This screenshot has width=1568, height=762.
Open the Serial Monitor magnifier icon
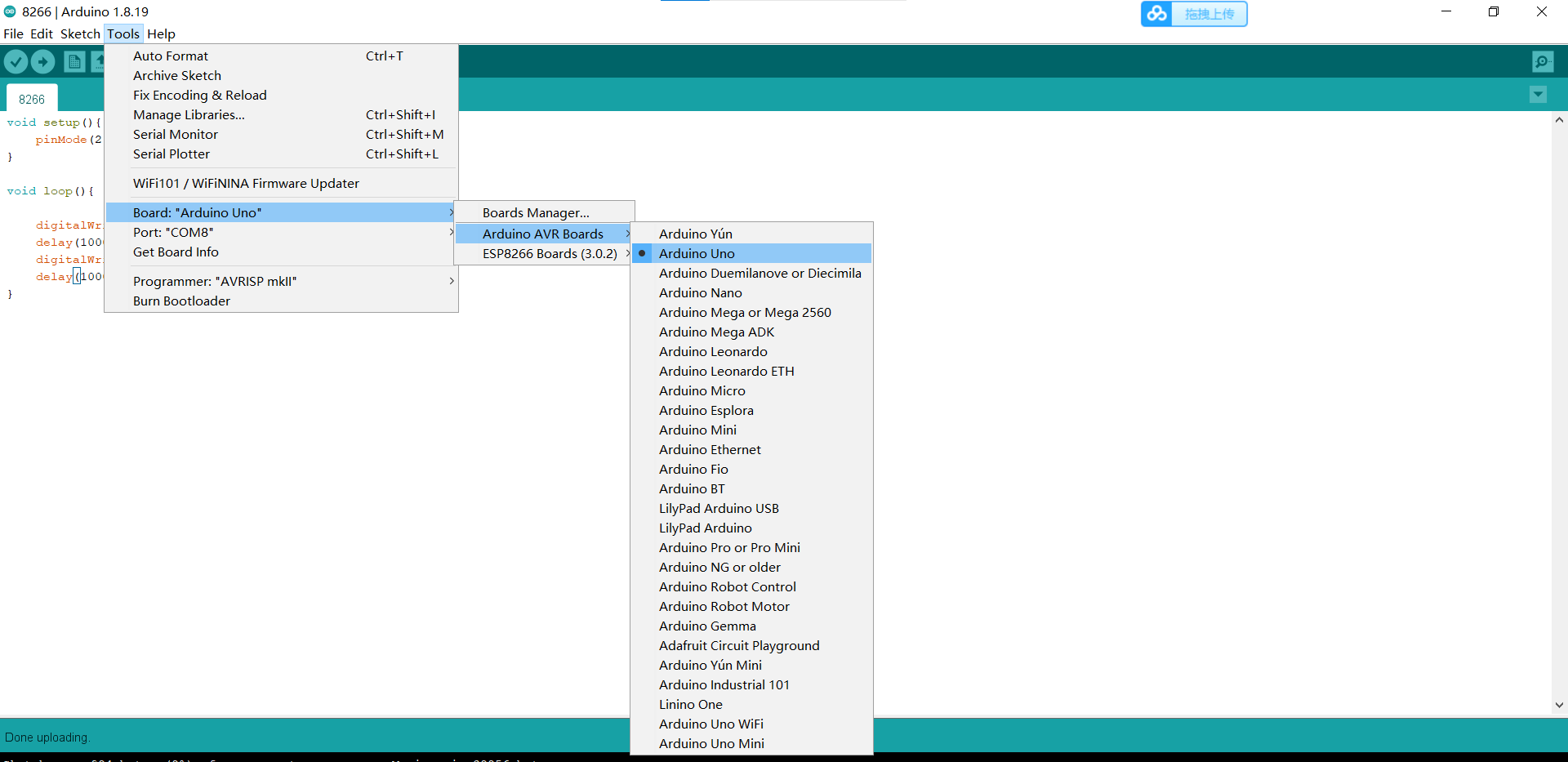click(x=1543, y=61)
